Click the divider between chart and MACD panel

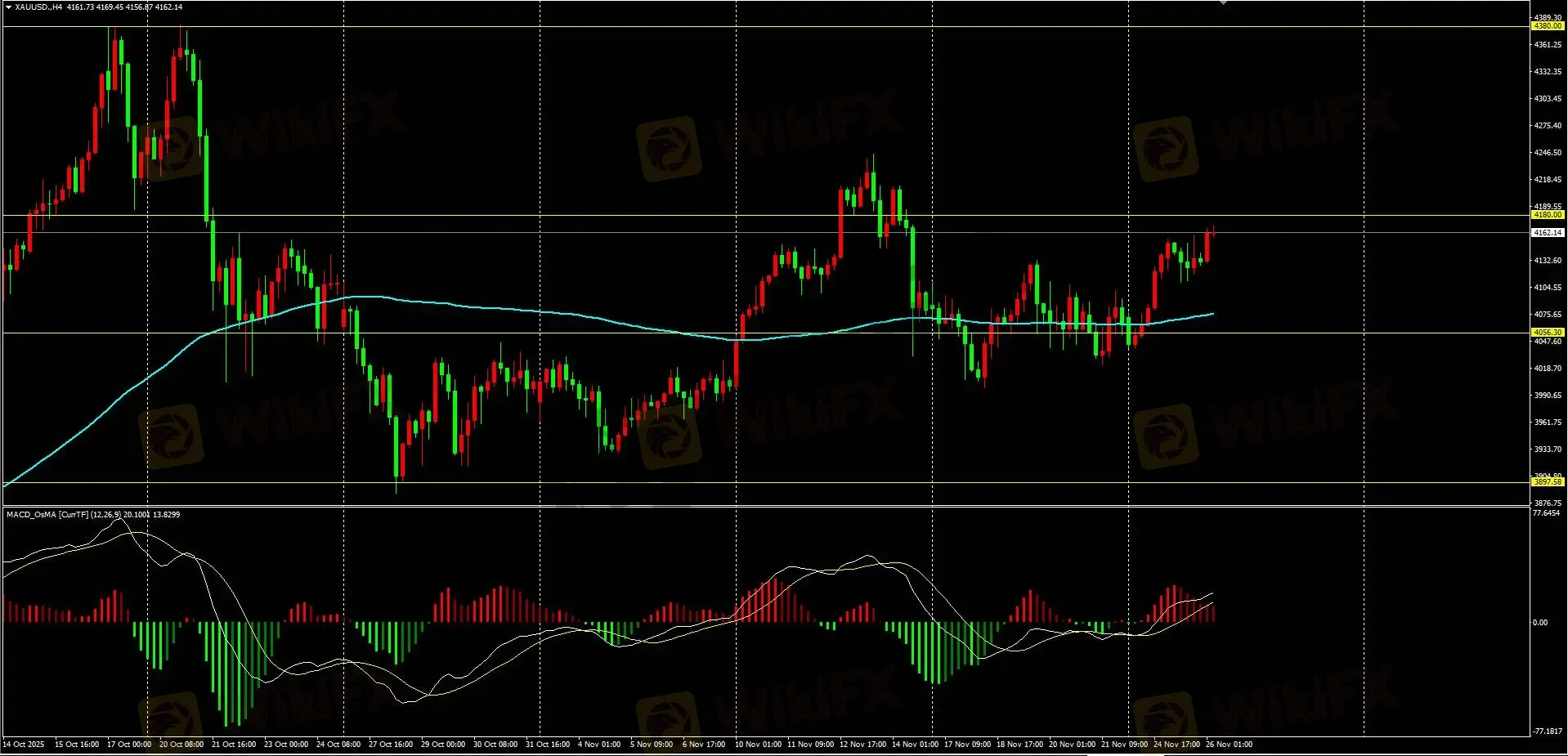pos(764,507)
